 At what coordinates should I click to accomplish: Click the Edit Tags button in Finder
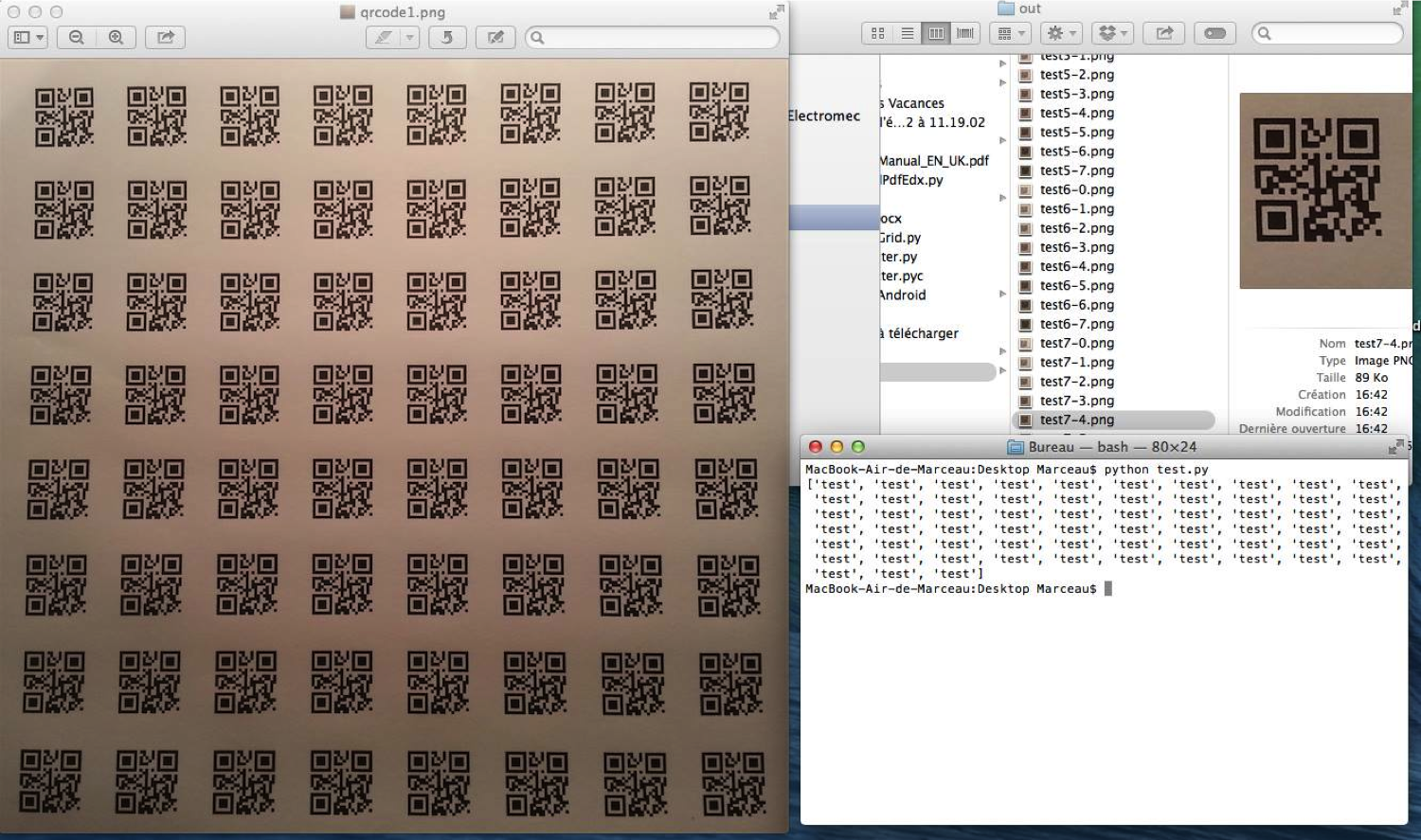(1215, 33)
